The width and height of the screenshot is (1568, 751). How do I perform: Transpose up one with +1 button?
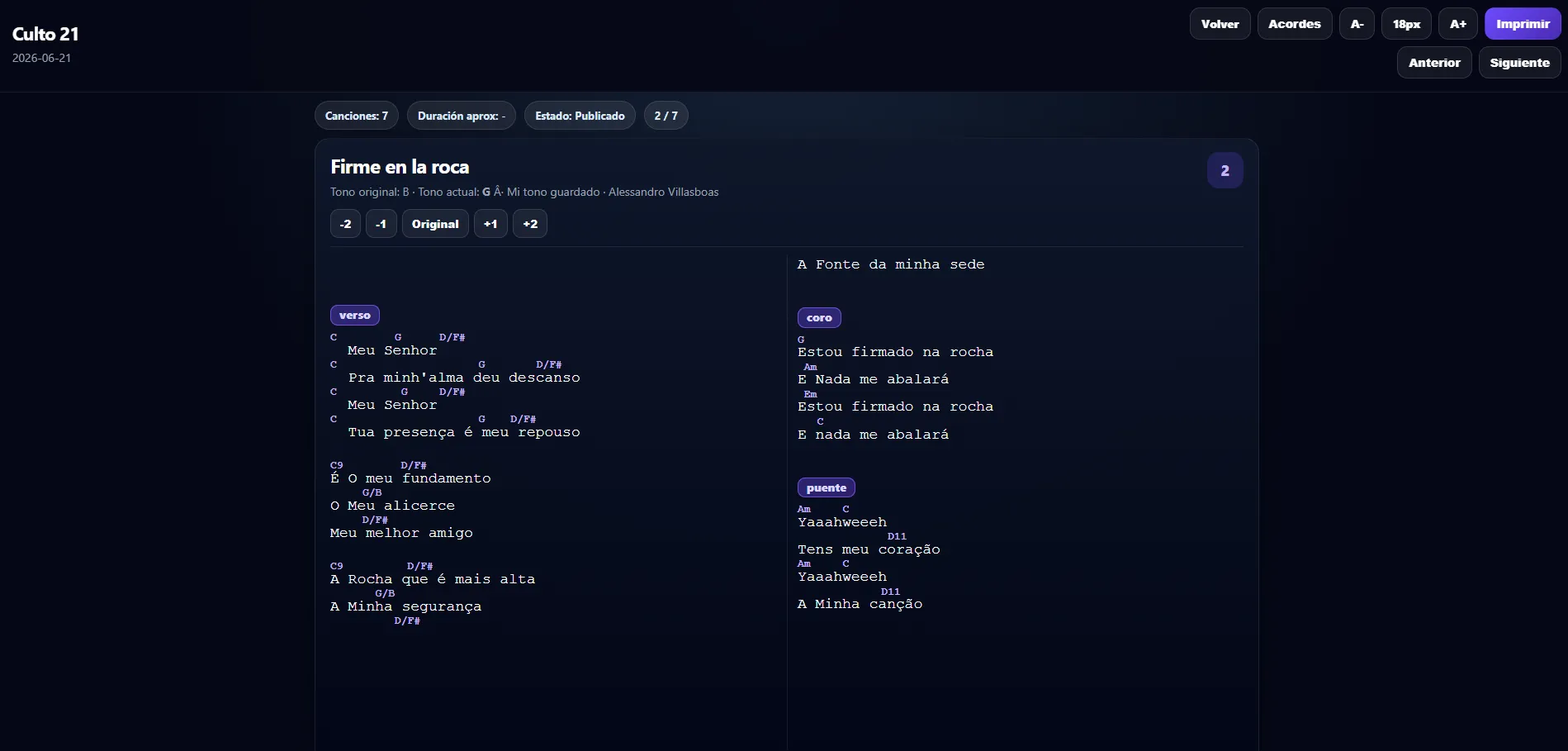[490, 224]
